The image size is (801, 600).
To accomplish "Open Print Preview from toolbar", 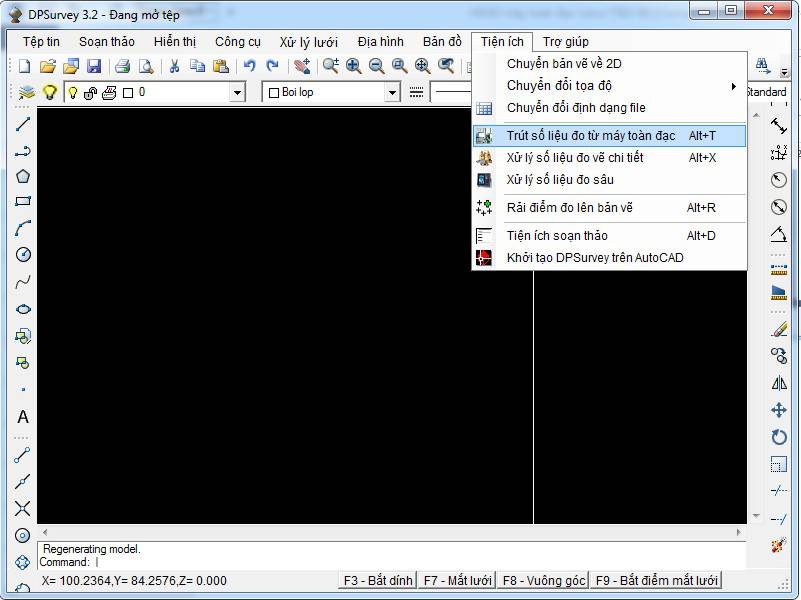I will pos(146,66).
